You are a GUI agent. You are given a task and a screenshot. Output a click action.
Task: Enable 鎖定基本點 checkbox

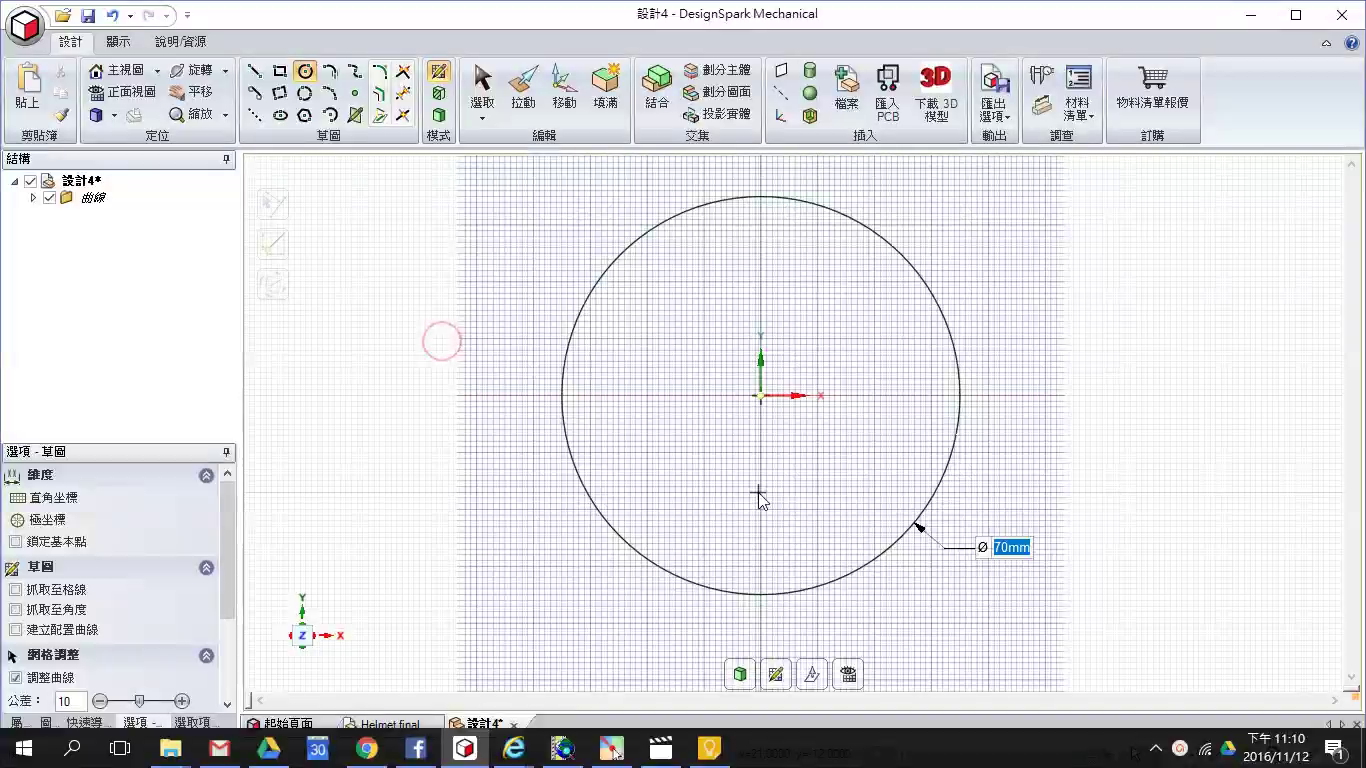click(x=15, y=542)
